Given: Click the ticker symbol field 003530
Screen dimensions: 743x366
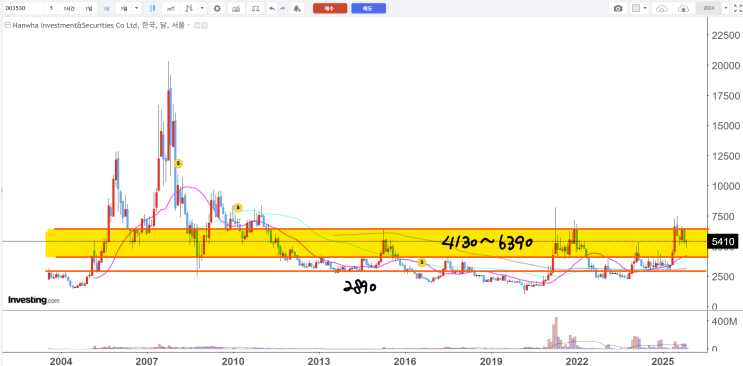Looking at the screenshot, I should coord(24,9).
